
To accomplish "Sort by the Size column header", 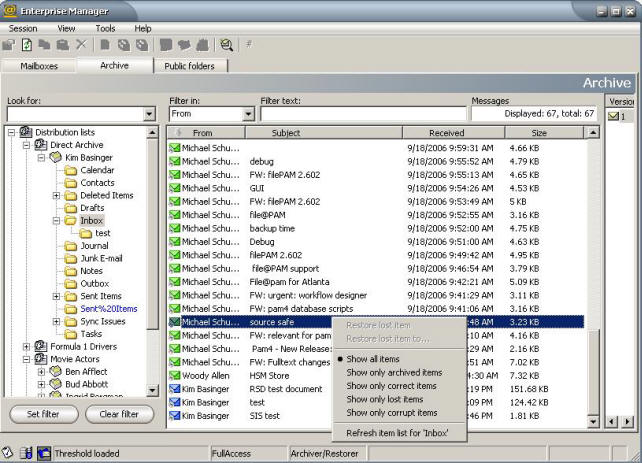I will [544, 133].
